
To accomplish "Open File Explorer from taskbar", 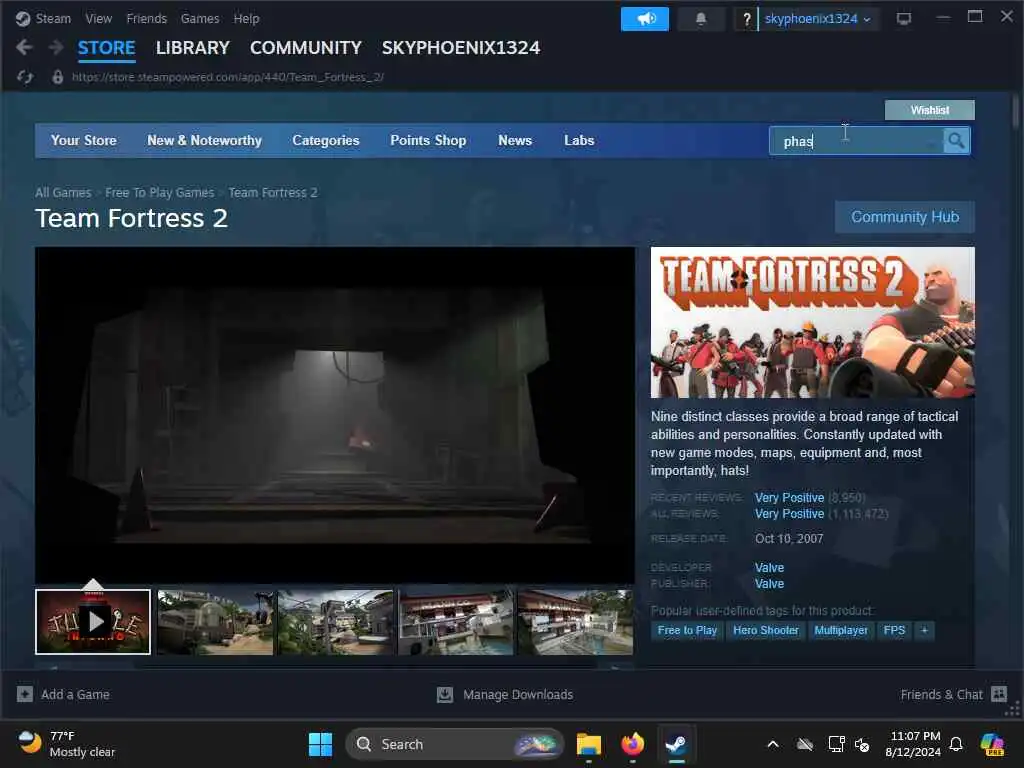I will pyautogui.click(x=588, y=744).
